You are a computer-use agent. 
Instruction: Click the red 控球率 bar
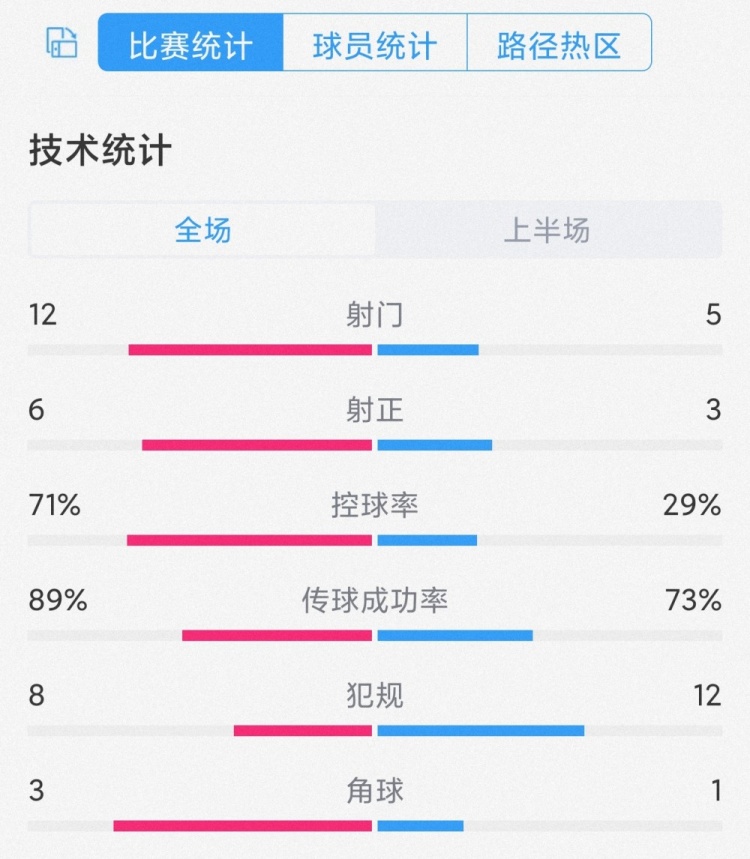point(249,541)
